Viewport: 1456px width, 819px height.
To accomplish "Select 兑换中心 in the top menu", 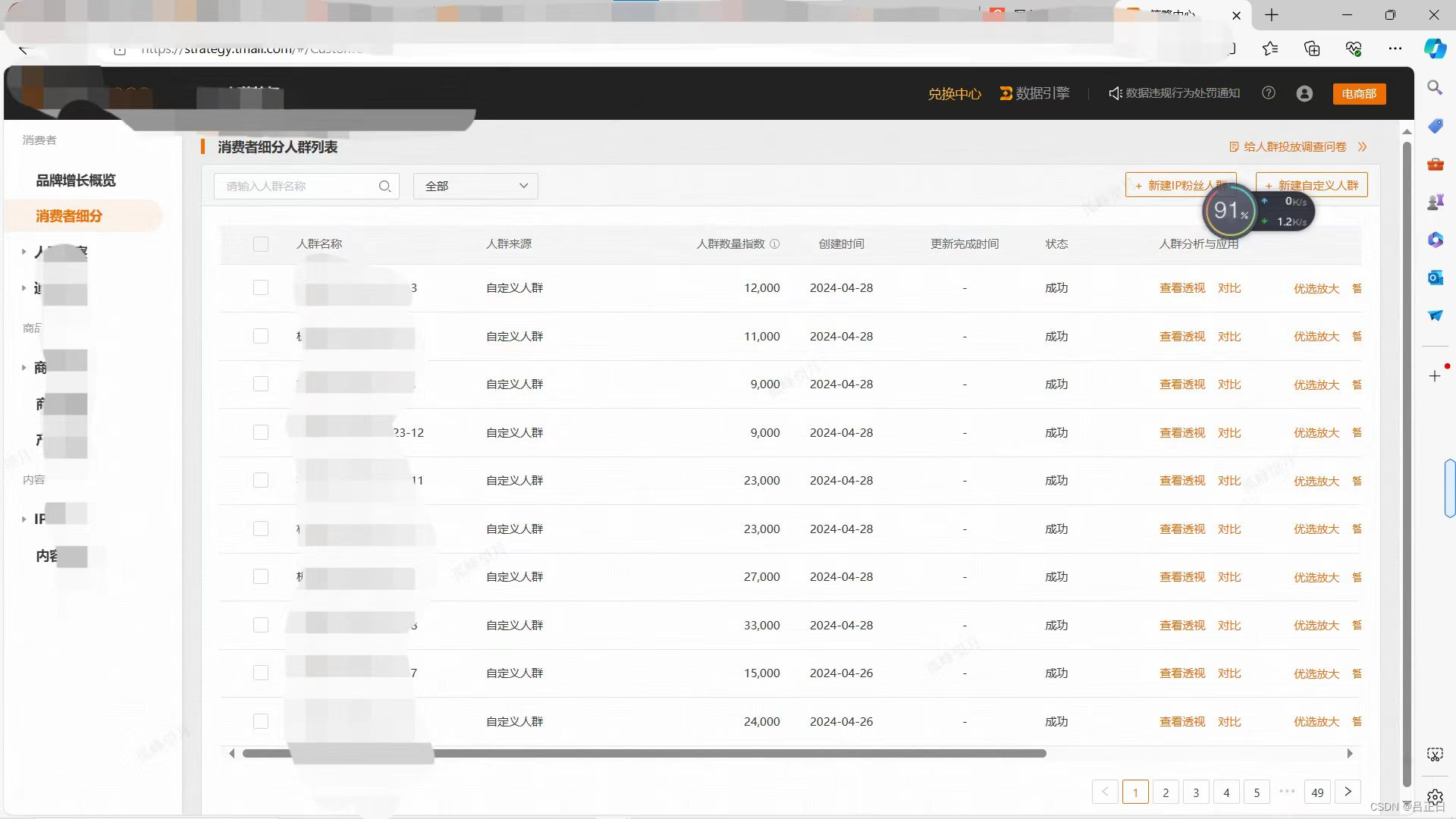I will tap(955, 93).
